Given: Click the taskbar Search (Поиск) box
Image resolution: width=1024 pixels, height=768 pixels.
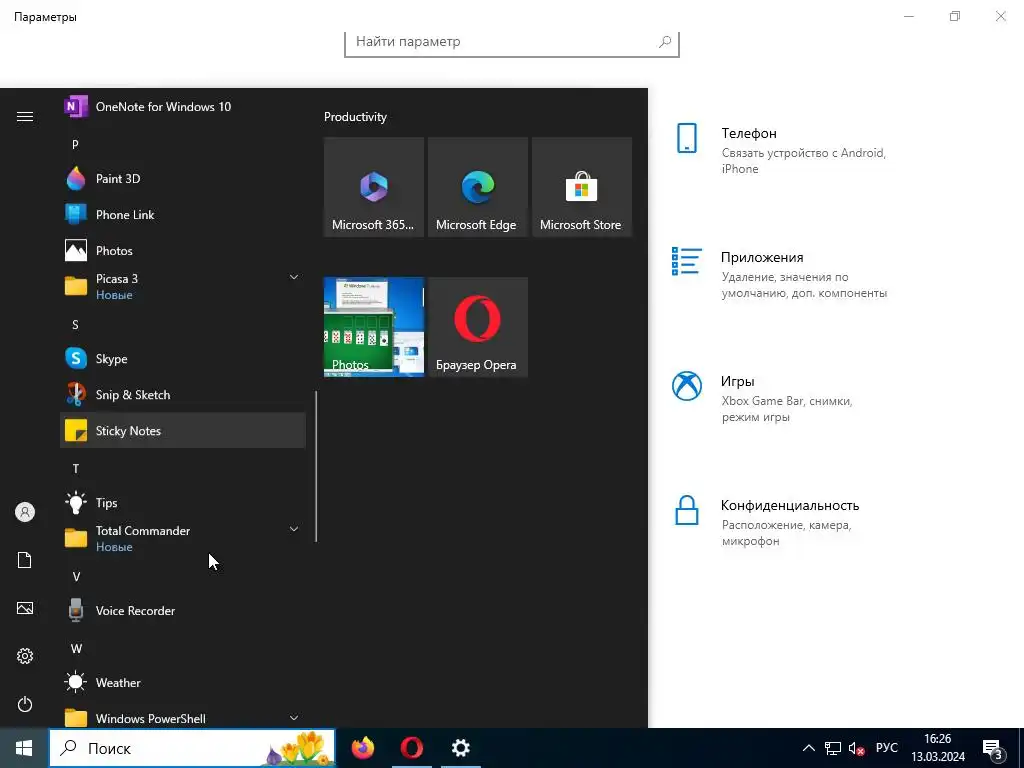Looking at the screenshot, I should tap(192, 748).
